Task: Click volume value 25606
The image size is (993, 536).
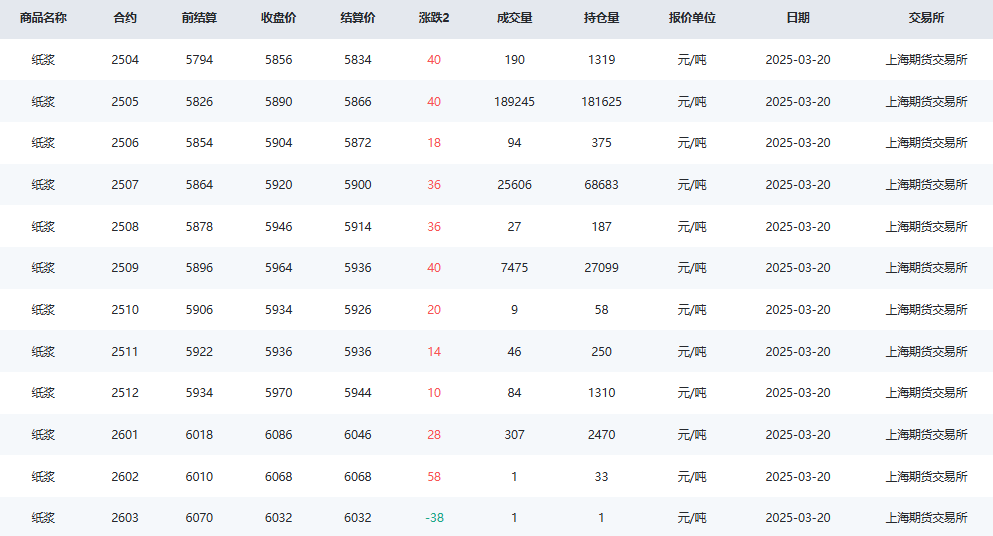Action: pyautogui.click(x=514, y=184)
